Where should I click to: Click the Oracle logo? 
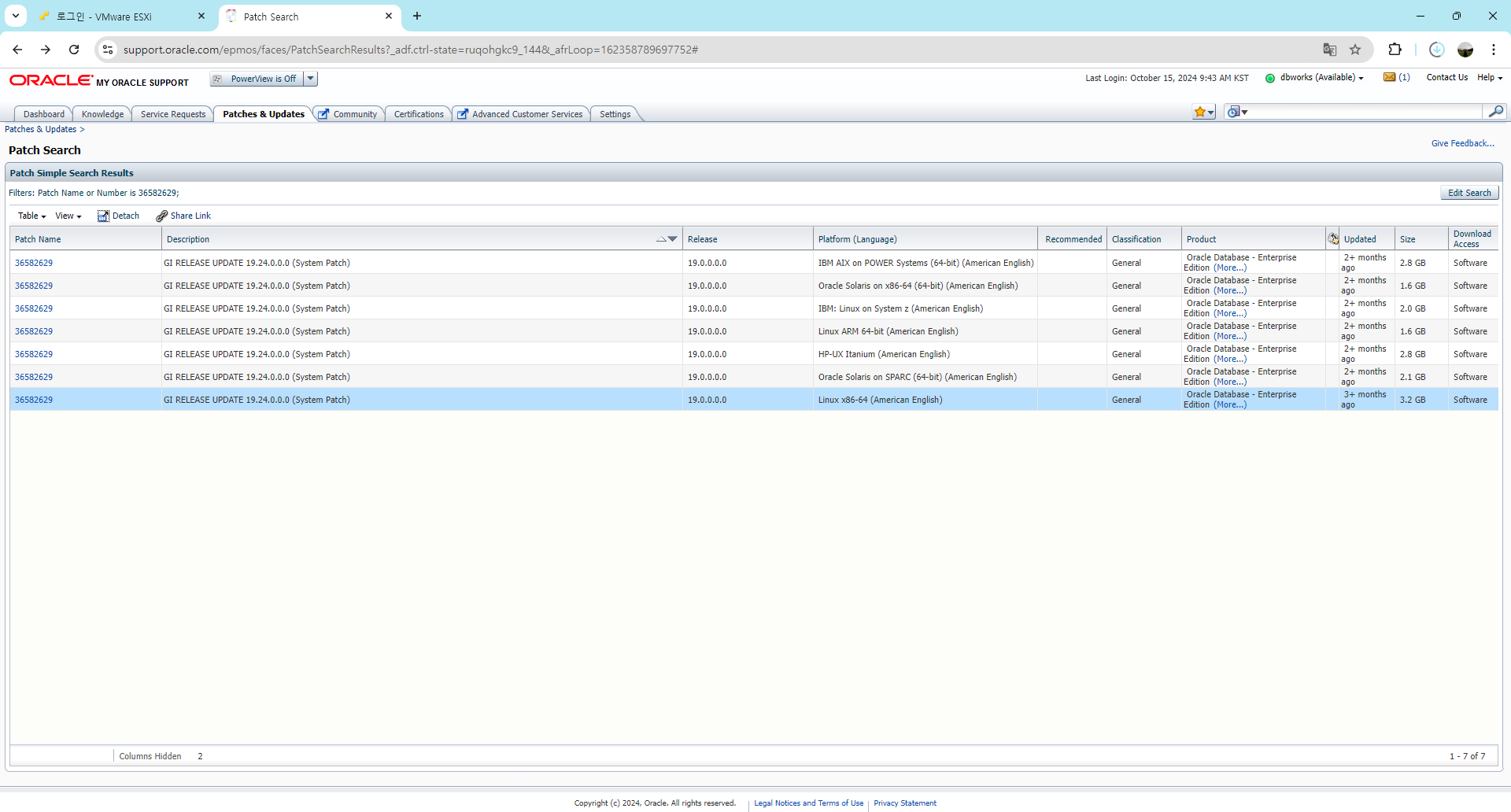click(51, 80)
